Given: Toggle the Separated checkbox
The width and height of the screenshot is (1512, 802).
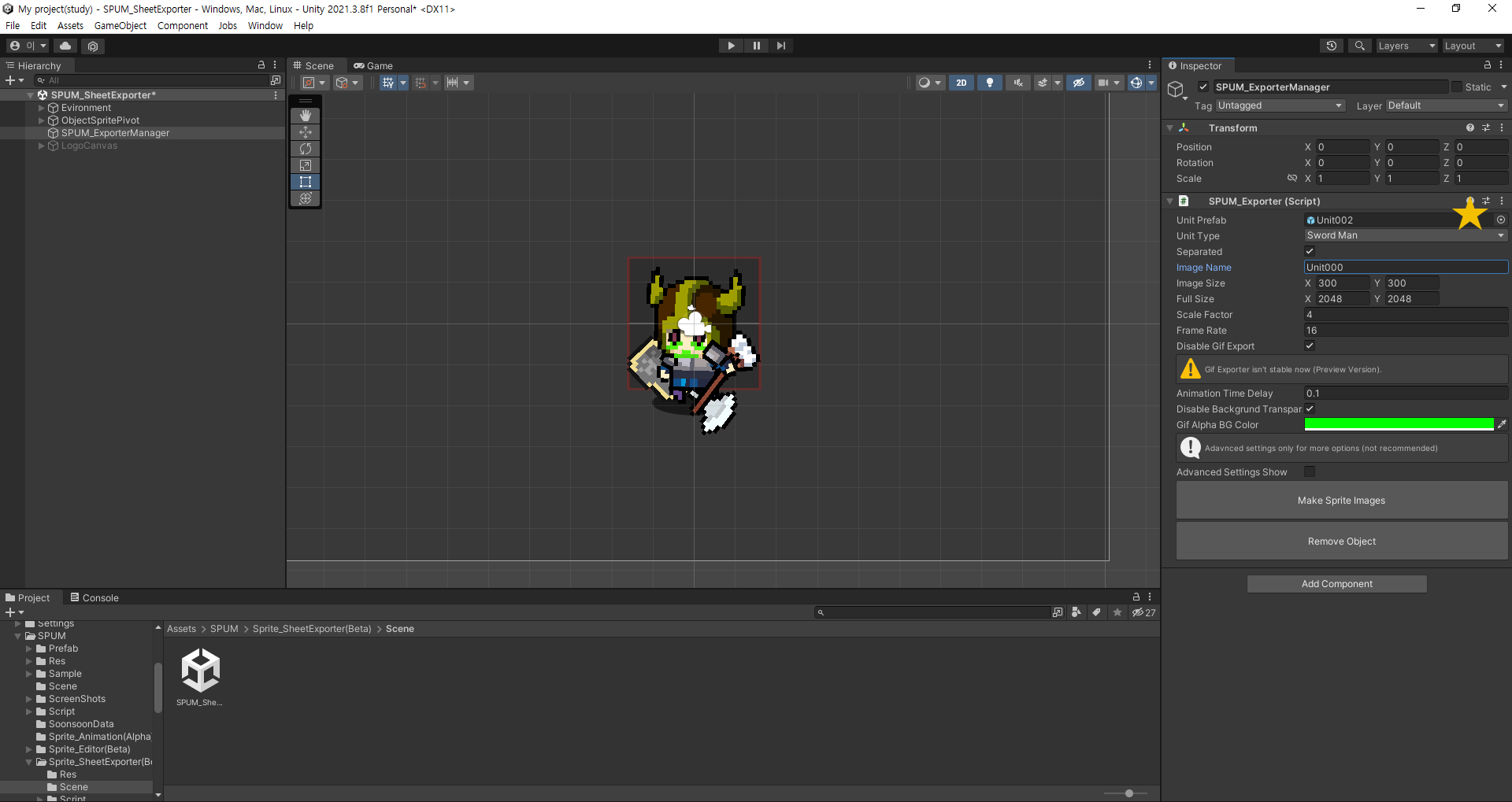Looking at the screenshot, I should coord(1310,252).
